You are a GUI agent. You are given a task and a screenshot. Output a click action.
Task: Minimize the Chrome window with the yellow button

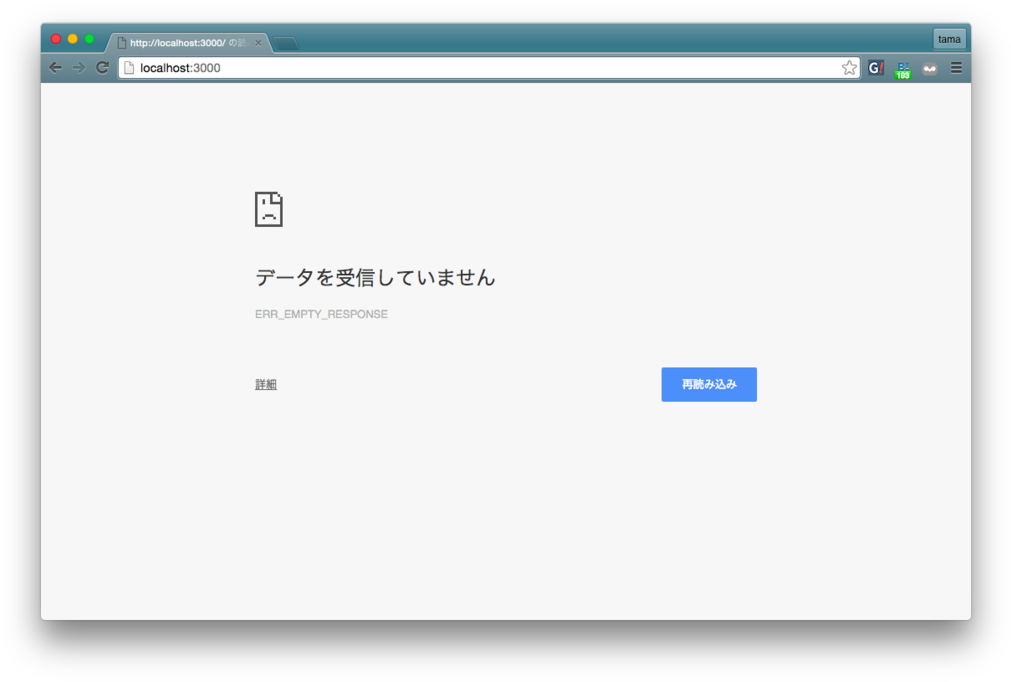[70, 38]
